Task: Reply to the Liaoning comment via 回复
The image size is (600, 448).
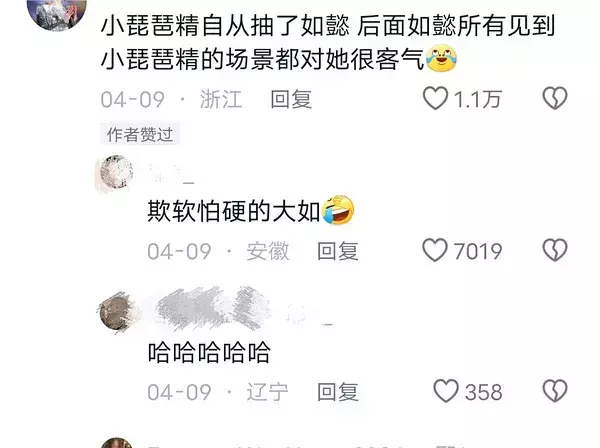Action: (338, 392)
